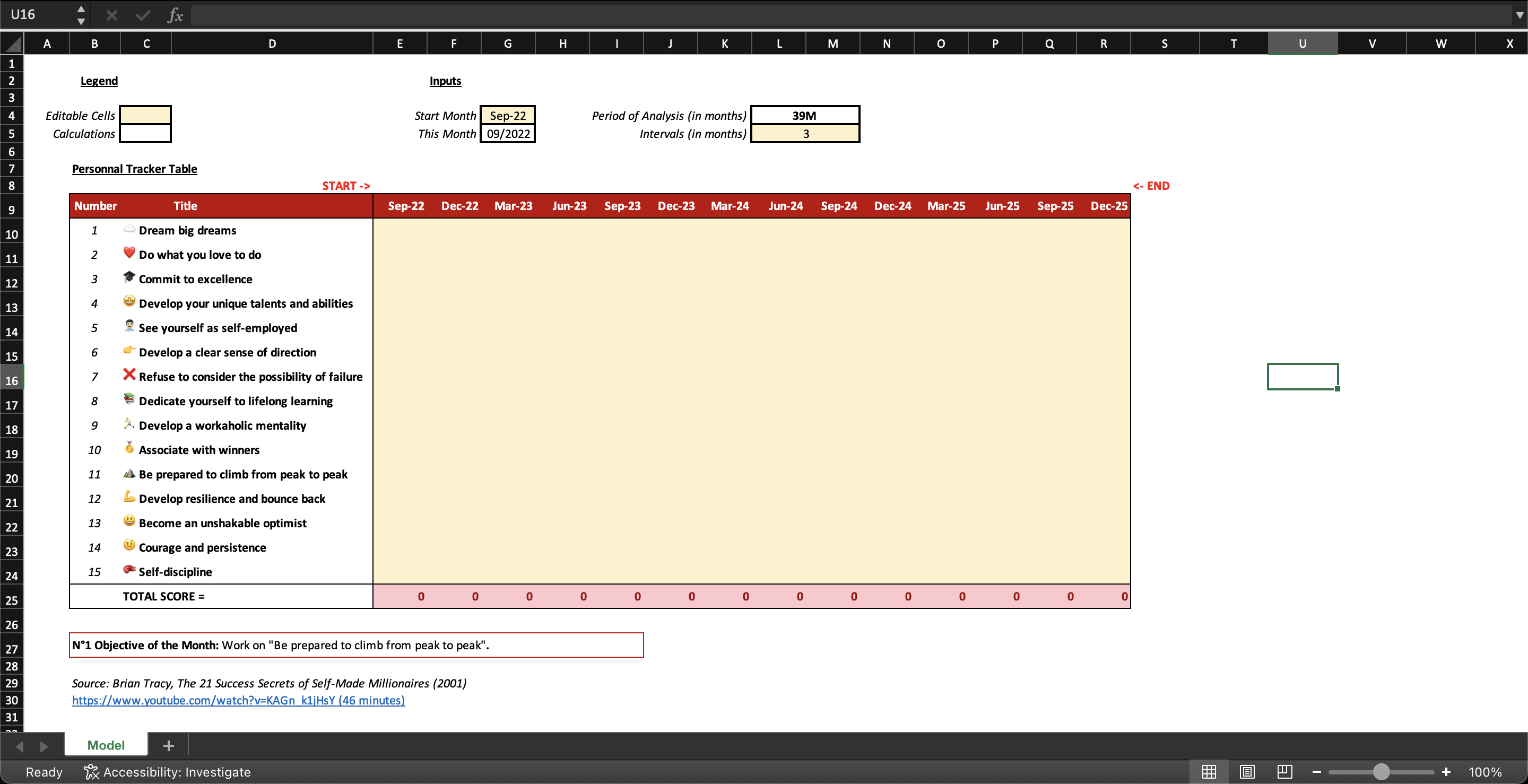
Task: Open the Name Box stepper arrows
Action: [x=81, y=15]
